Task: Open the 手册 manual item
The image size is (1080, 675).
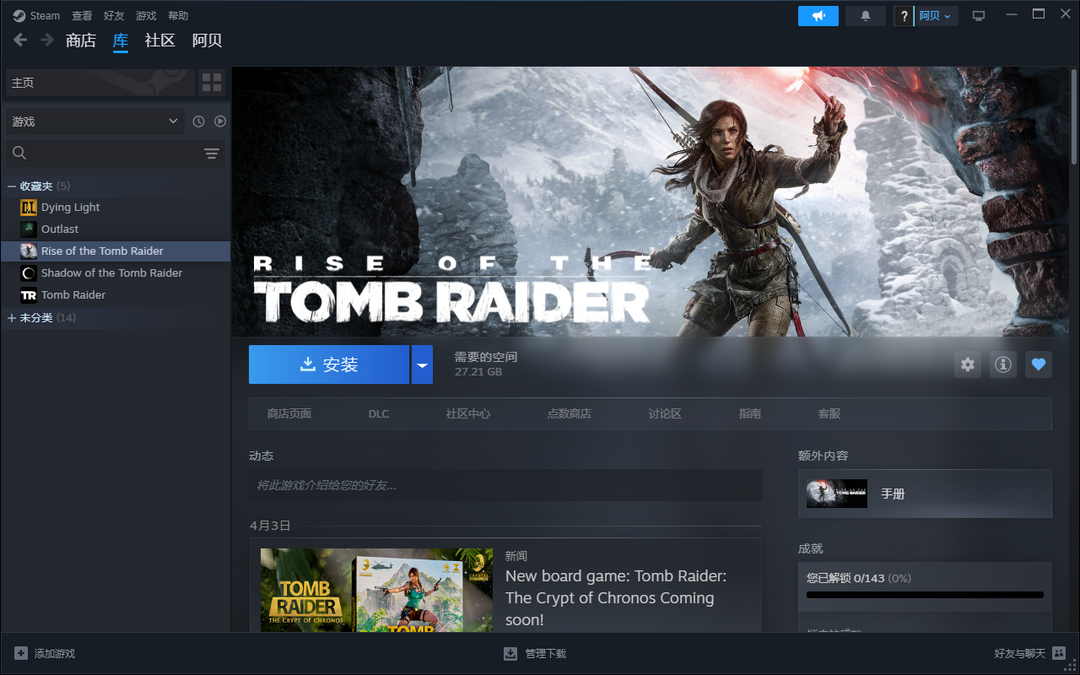Action: click(925, 494)
